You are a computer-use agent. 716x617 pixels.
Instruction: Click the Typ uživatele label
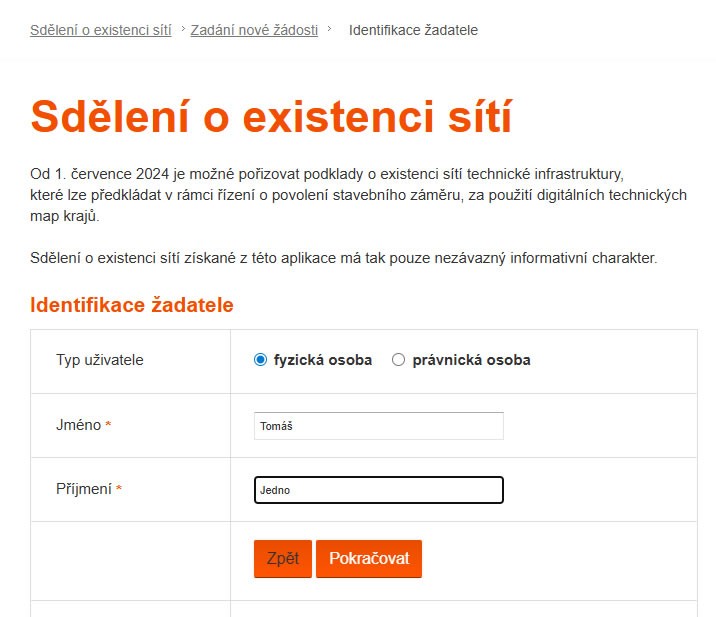(x=100, y=360)
